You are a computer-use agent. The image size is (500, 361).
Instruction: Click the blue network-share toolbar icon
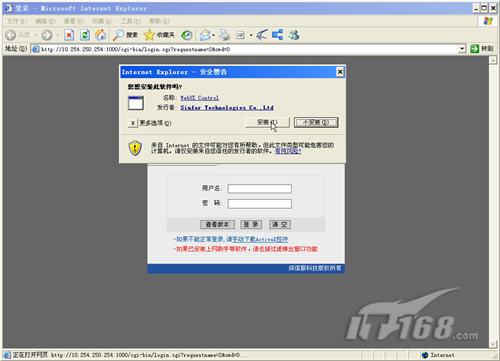277,35
